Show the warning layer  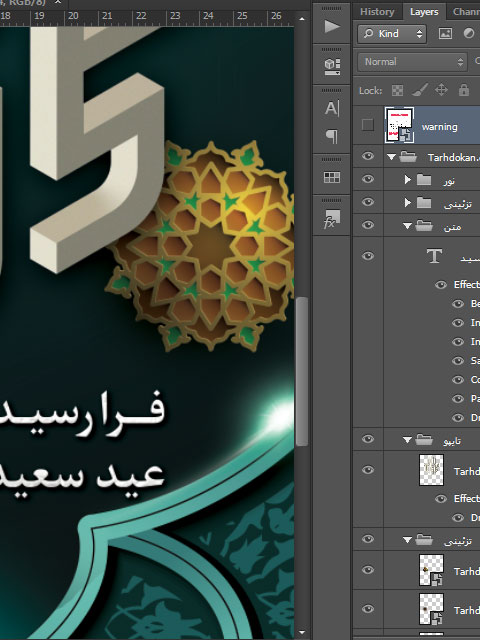tap(368, 125)
